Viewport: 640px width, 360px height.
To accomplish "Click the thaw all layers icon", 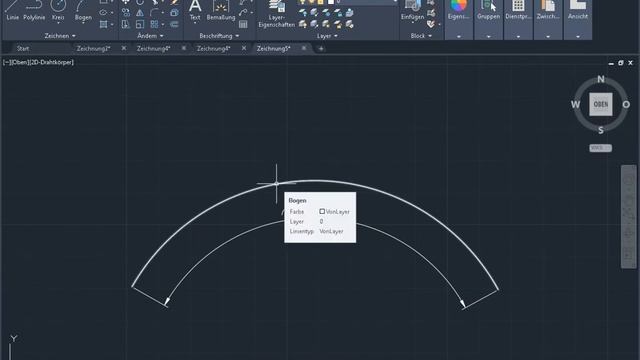I will 326,24.
